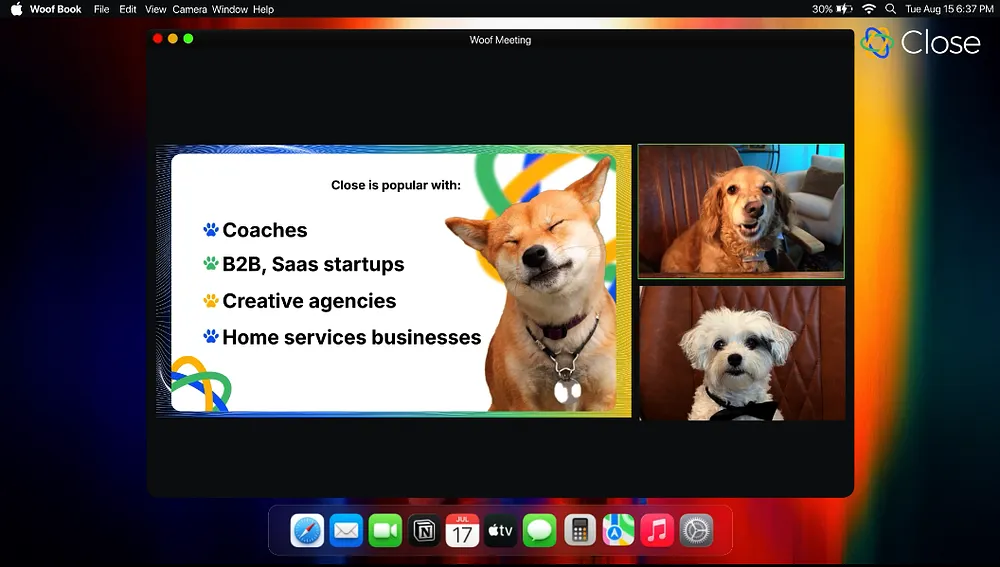The image size is (1000, 567).
Task: Open Calendar showing July 17
Action: point(462,530)
